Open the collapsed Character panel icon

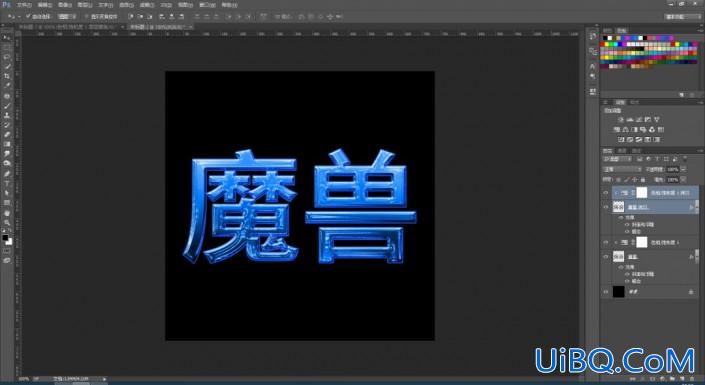click(593, 67)
